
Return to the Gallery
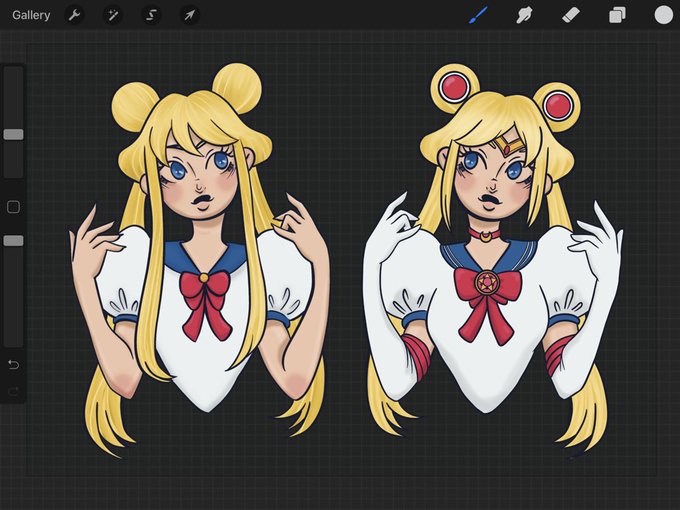pos(31,15)
